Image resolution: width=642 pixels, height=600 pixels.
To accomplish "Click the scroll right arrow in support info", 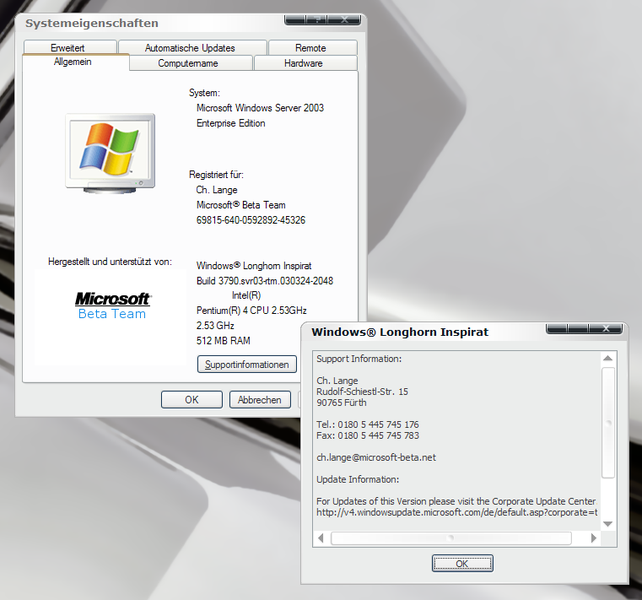I will click(592, 538).
